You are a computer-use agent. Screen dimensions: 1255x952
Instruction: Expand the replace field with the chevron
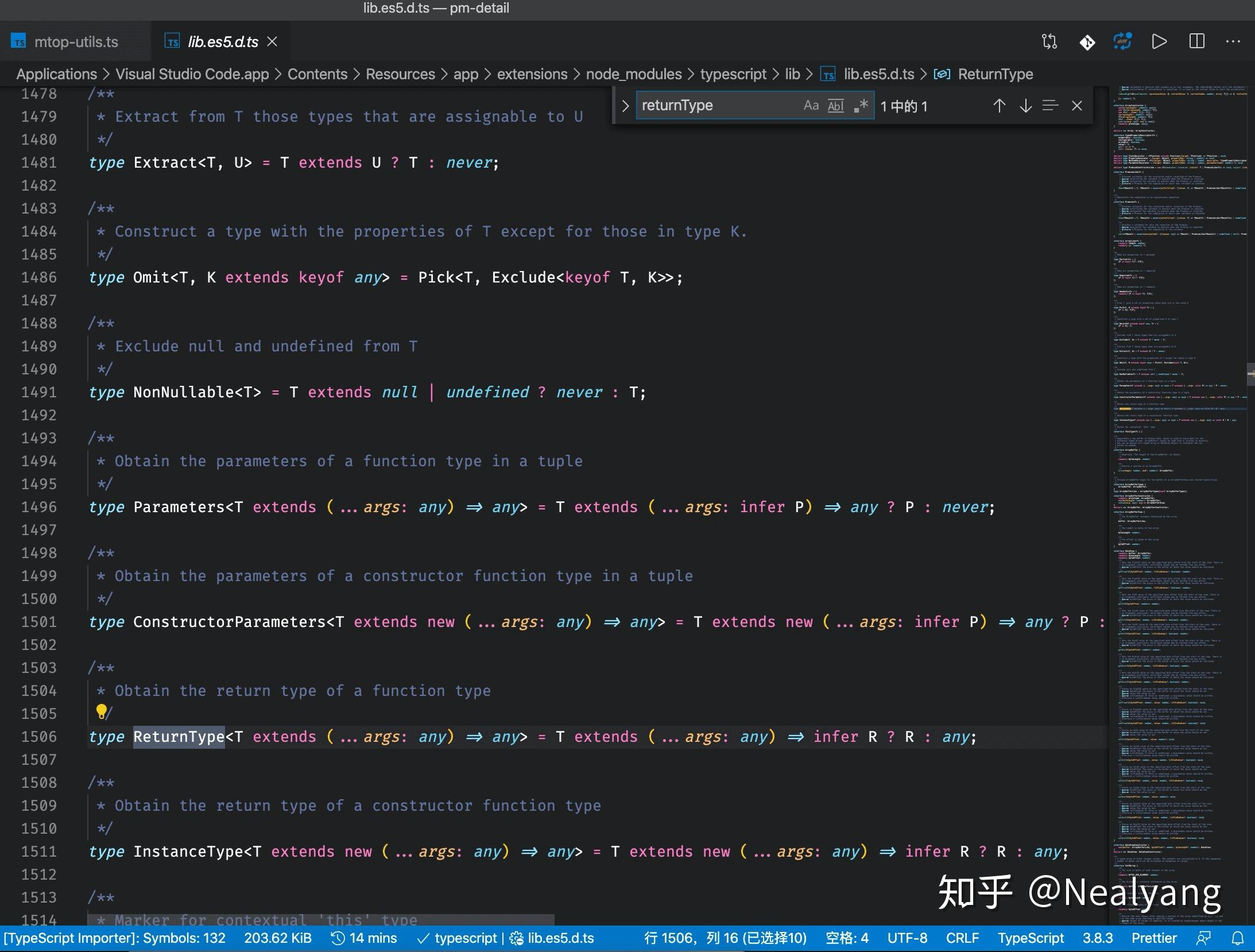[625, 105]
